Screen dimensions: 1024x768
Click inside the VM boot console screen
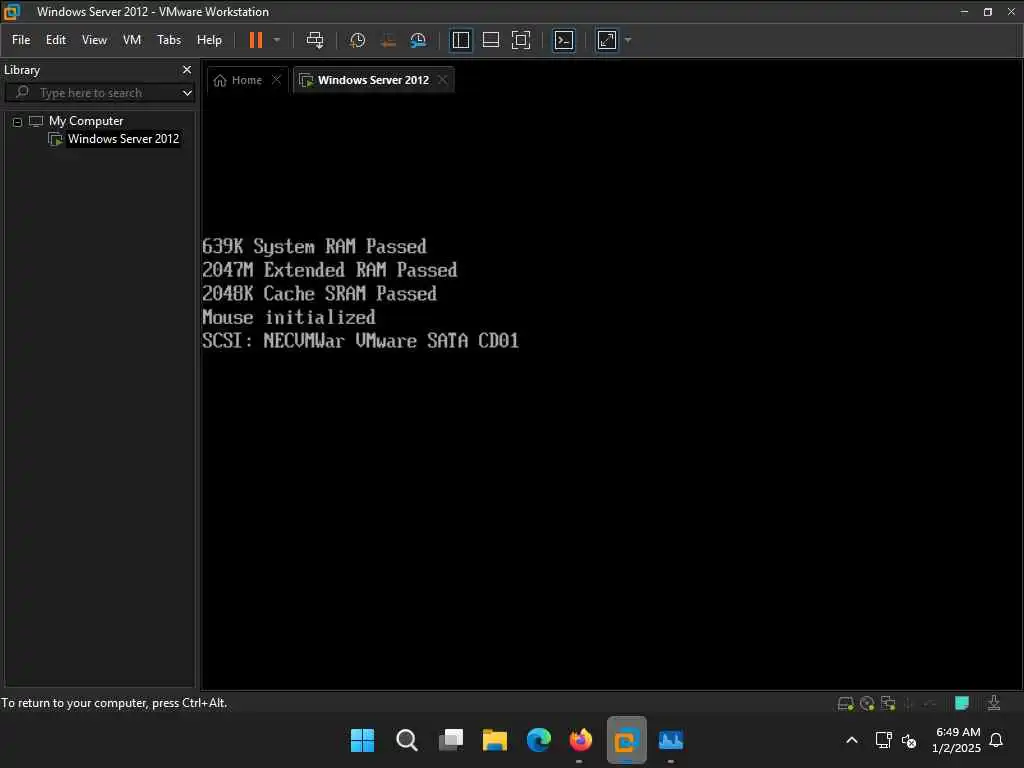(612, 392)
